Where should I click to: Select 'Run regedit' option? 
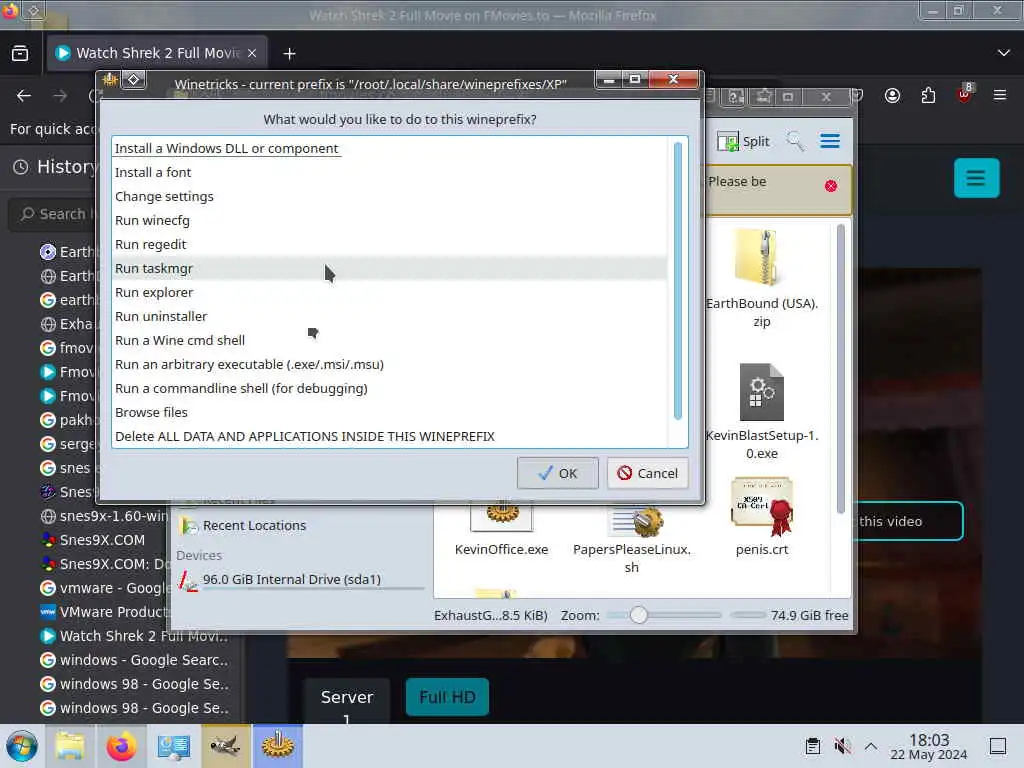click(x=390, y=244)
